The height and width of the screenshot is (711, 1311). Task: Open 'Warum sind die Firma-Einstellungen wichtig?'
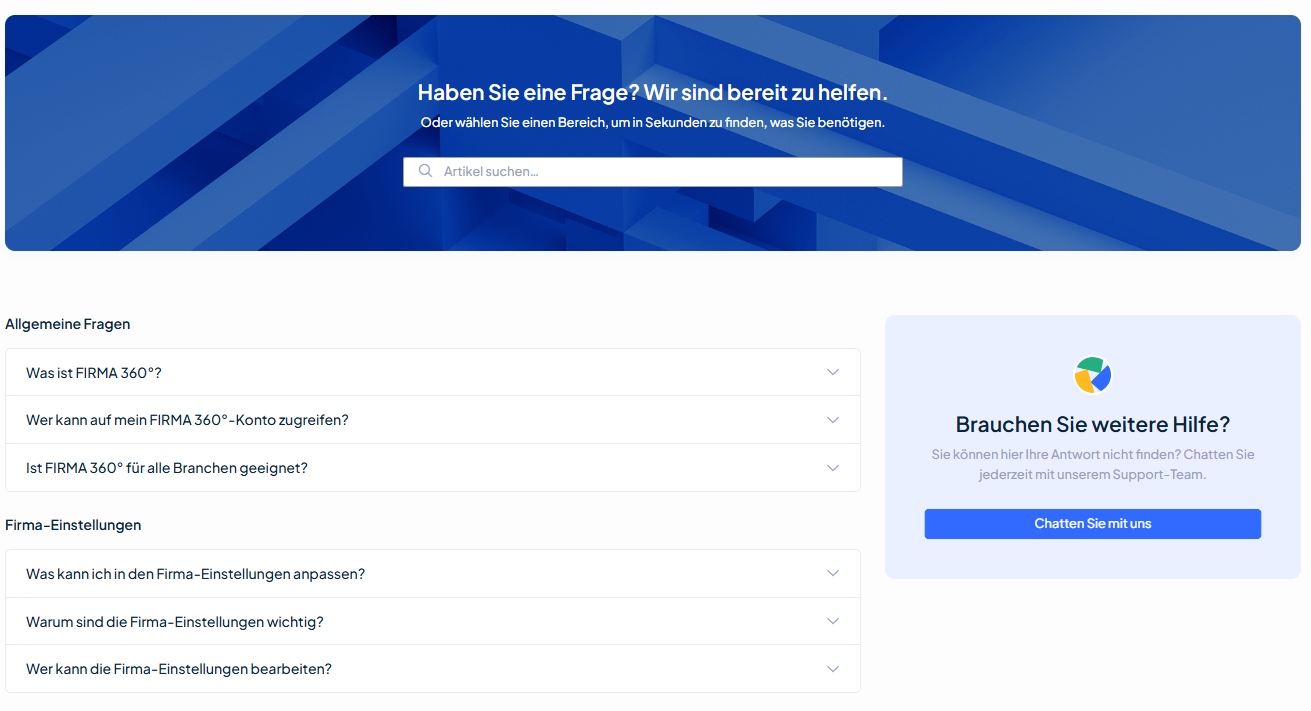tap(175, 622)
